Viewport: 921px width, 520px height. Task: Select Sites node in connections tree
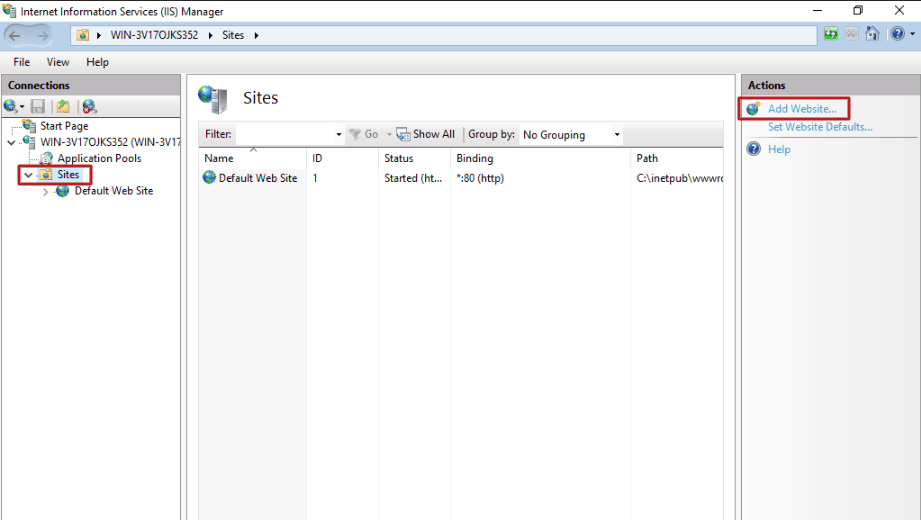click(68, 175)
